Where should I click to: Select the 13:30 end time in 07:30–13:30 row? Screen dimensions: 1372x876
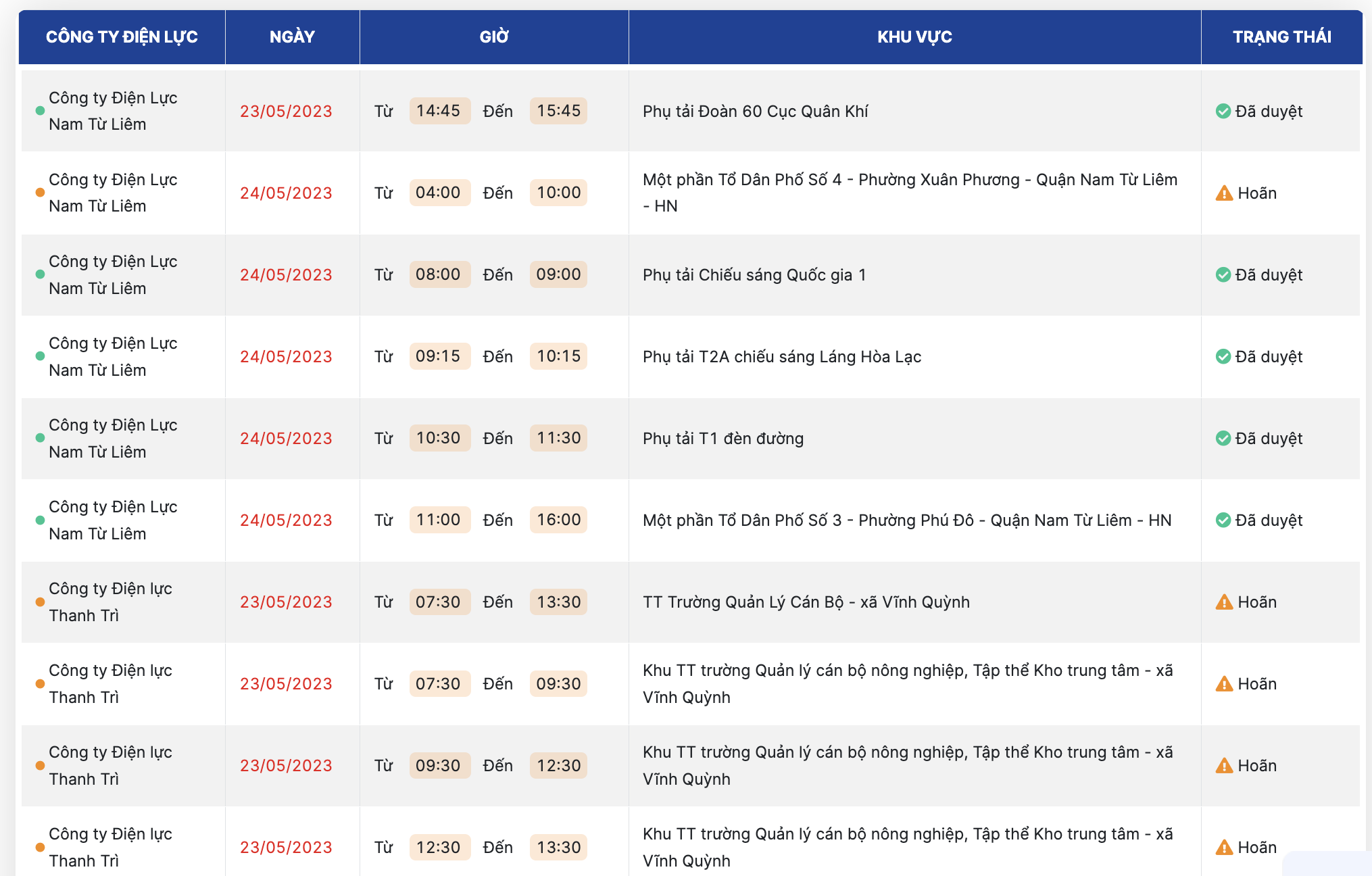pyautogui.click(x=559, y=602)
